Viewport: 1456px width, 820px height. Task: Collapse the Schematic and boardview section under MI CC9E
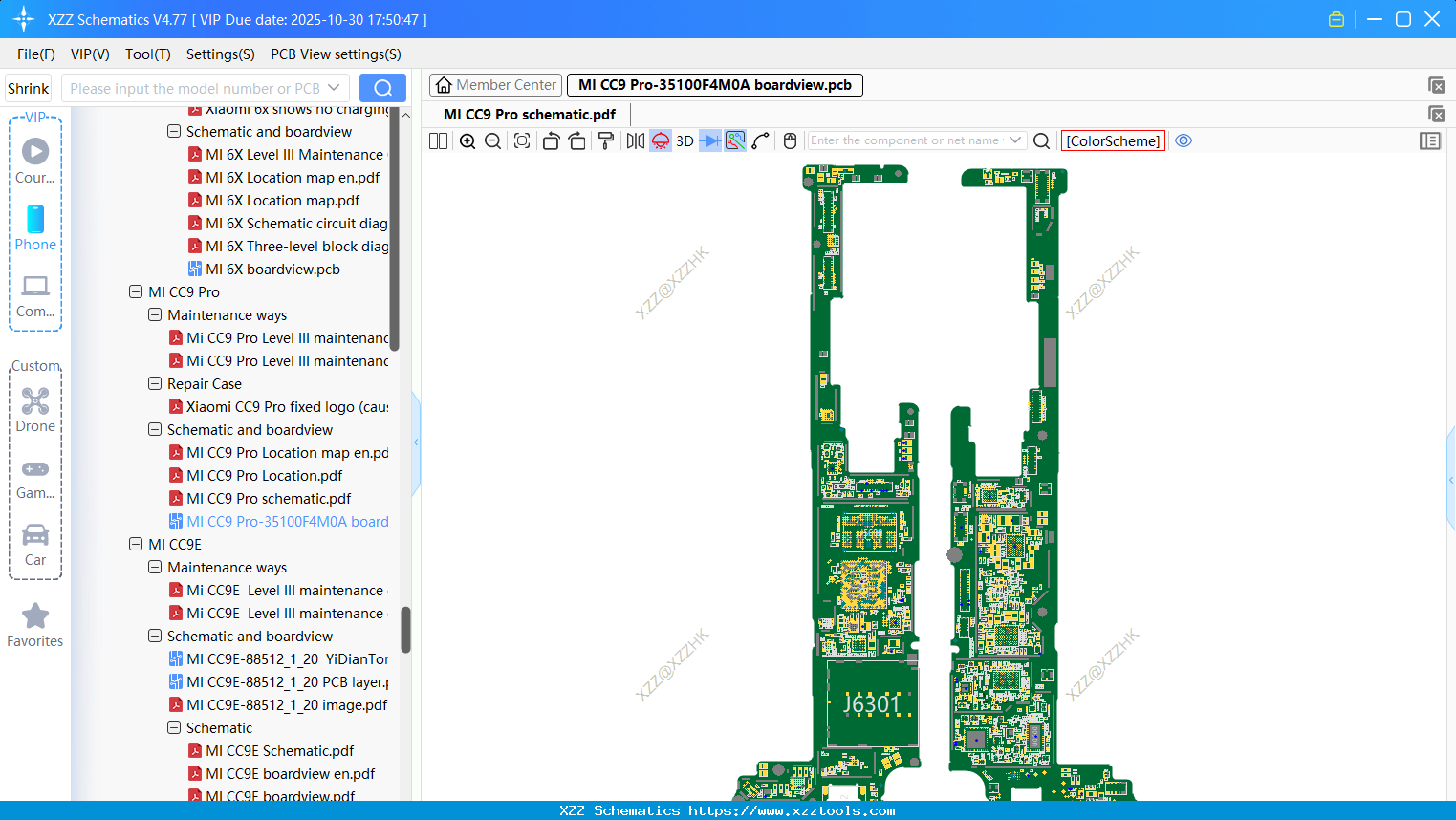coord(154,636)
